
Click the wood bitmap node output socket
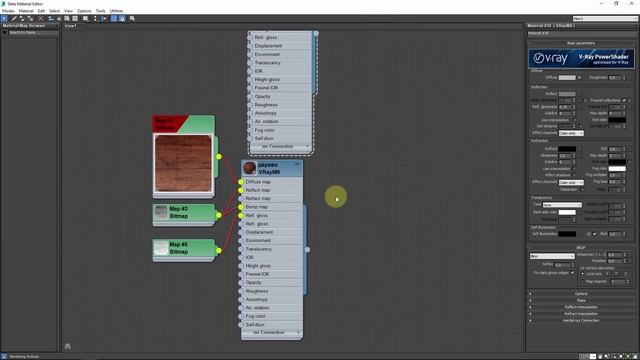click(219, 157)
